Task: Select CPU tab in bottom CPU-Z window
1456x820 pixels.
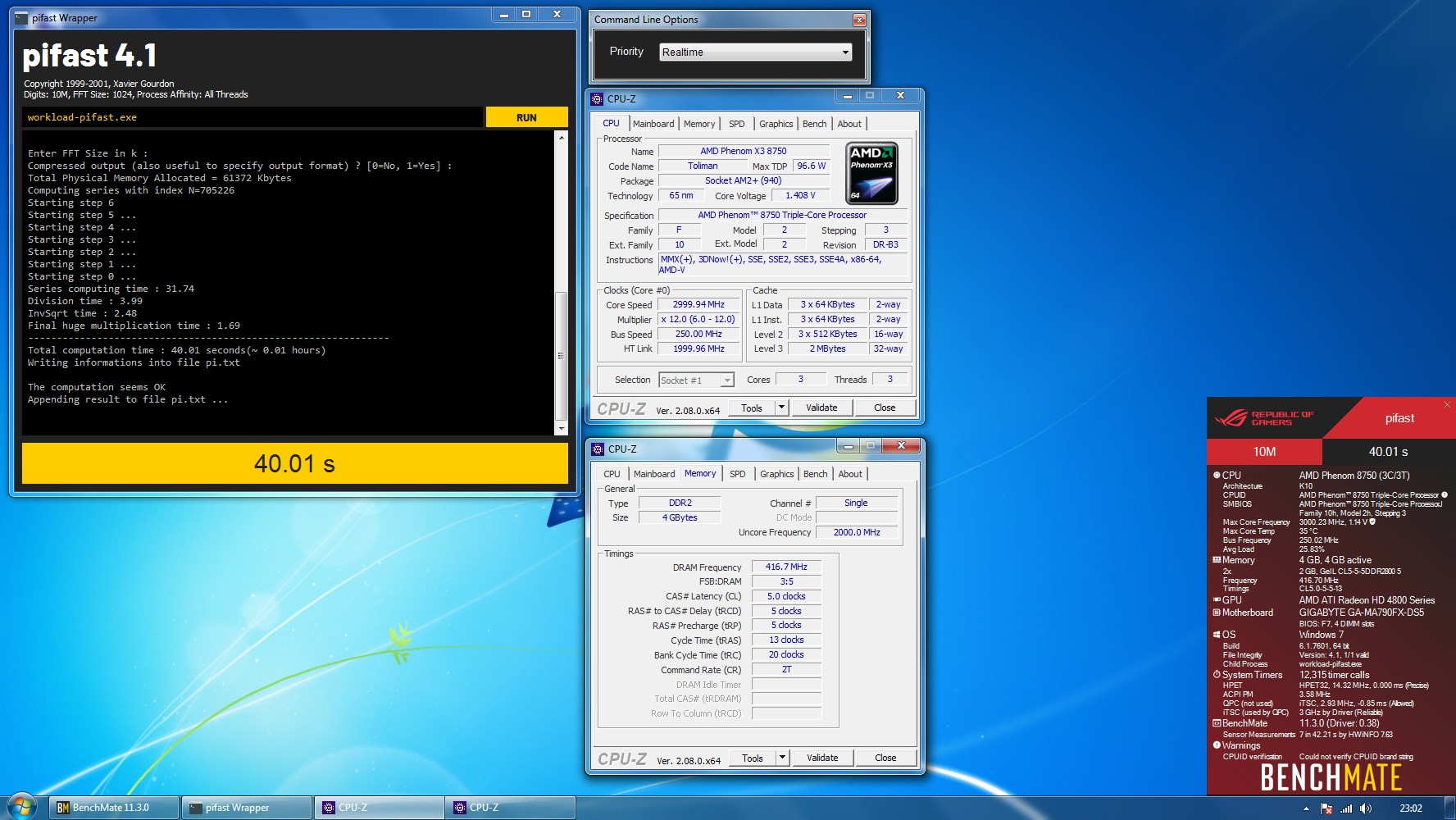Action: tap(612, 474)
